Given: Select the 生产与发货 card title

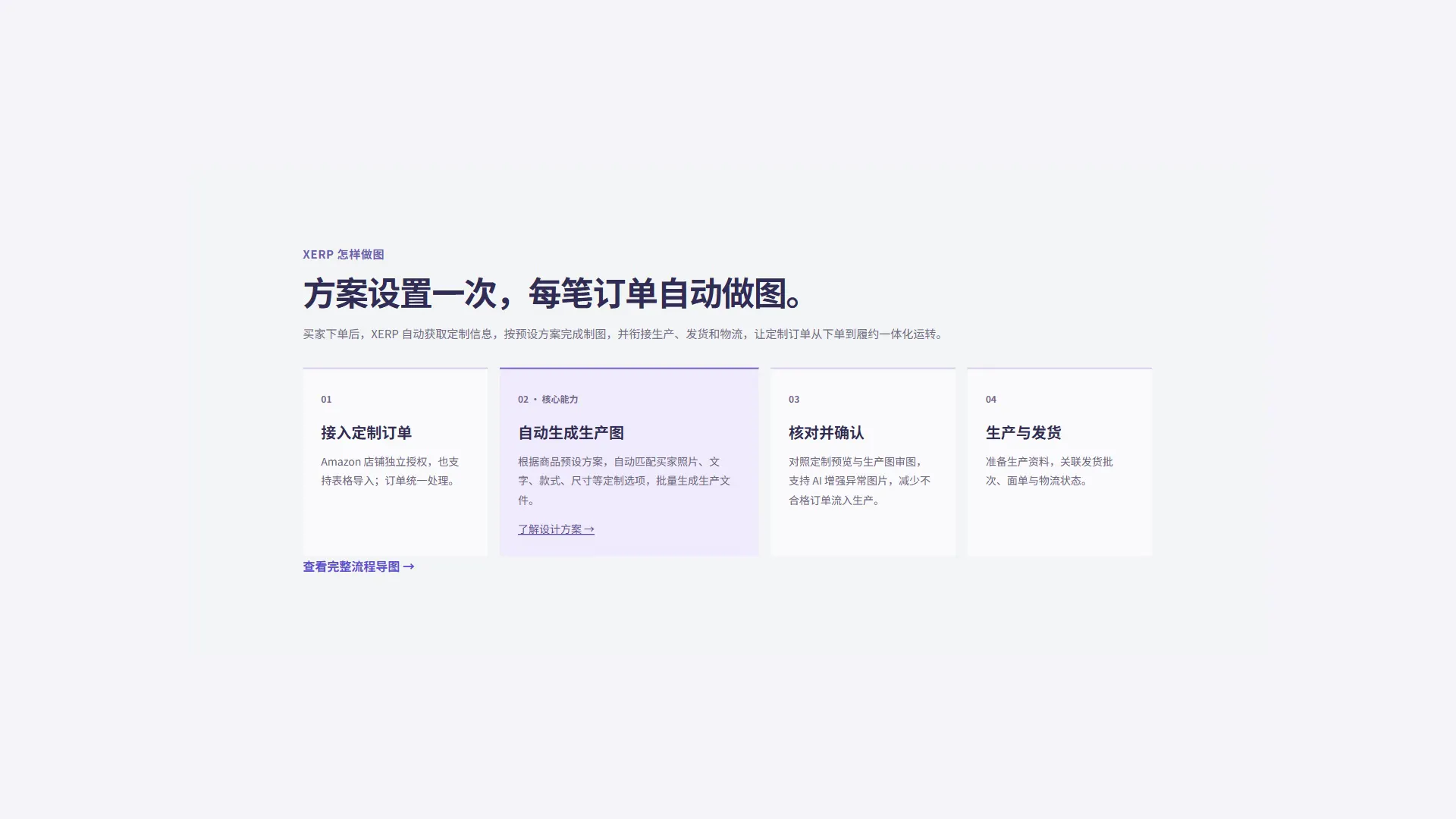Looking at the screenshot, I should [1023, 433].
